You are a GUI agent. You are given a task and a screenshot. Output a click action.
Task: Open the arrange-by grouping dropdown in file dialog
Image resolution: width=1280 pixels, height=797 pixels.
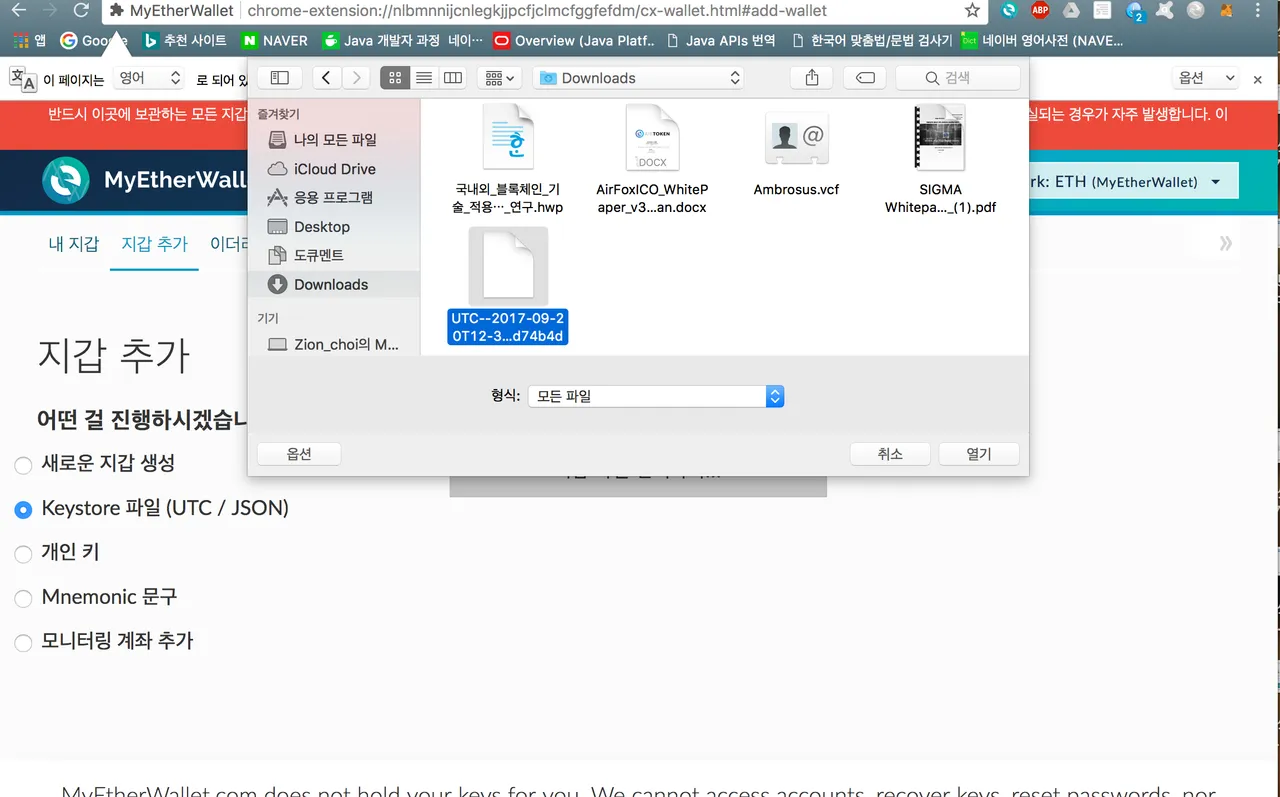(x=499, y=78)
